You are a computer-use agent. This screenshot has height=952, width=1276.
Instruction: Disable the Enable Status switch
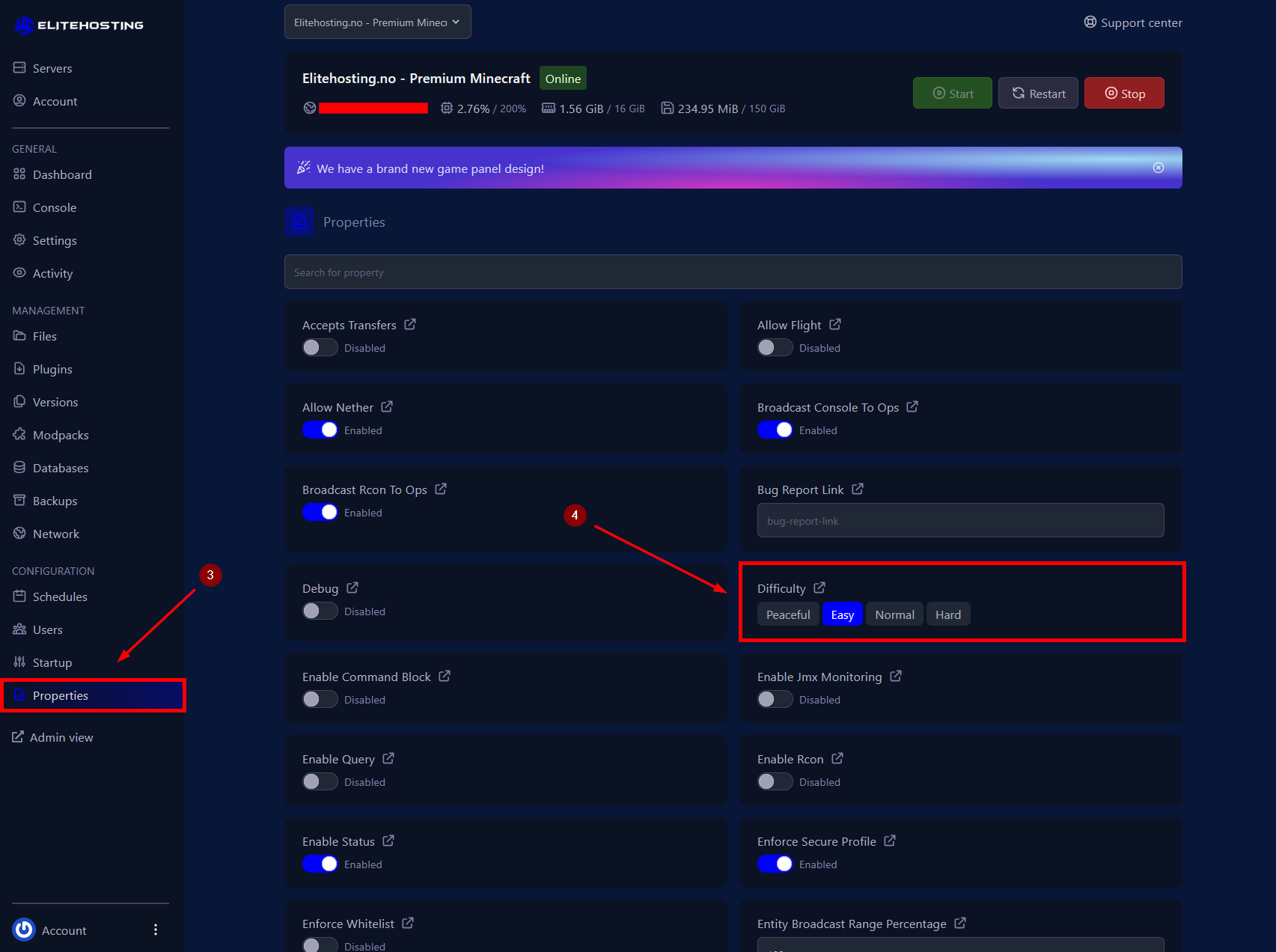320,864
